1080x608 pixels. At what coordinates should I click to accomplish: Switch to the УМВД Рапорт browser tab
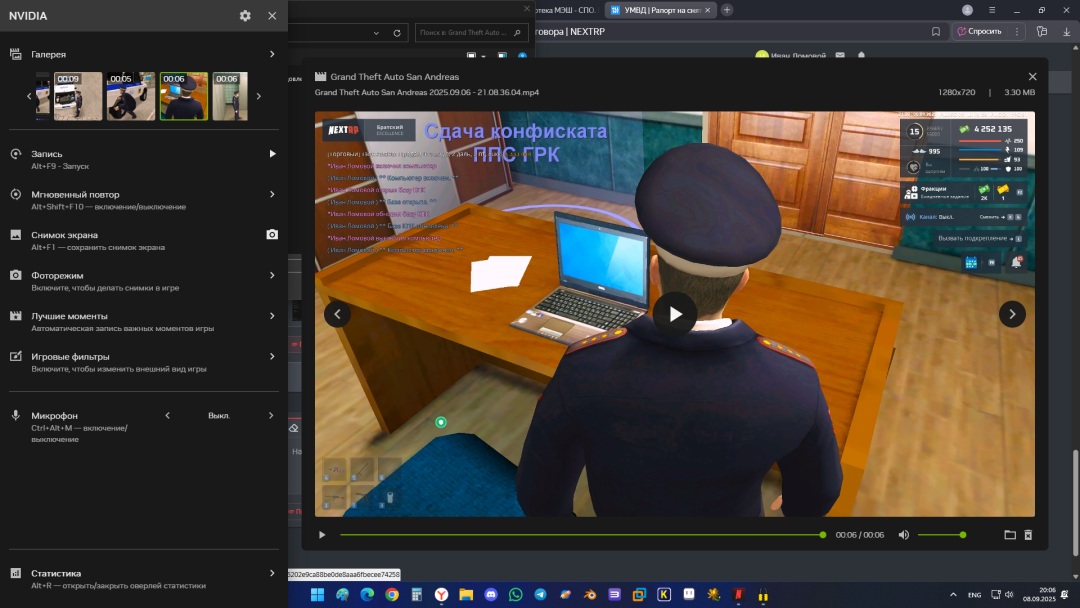point(661,10)
